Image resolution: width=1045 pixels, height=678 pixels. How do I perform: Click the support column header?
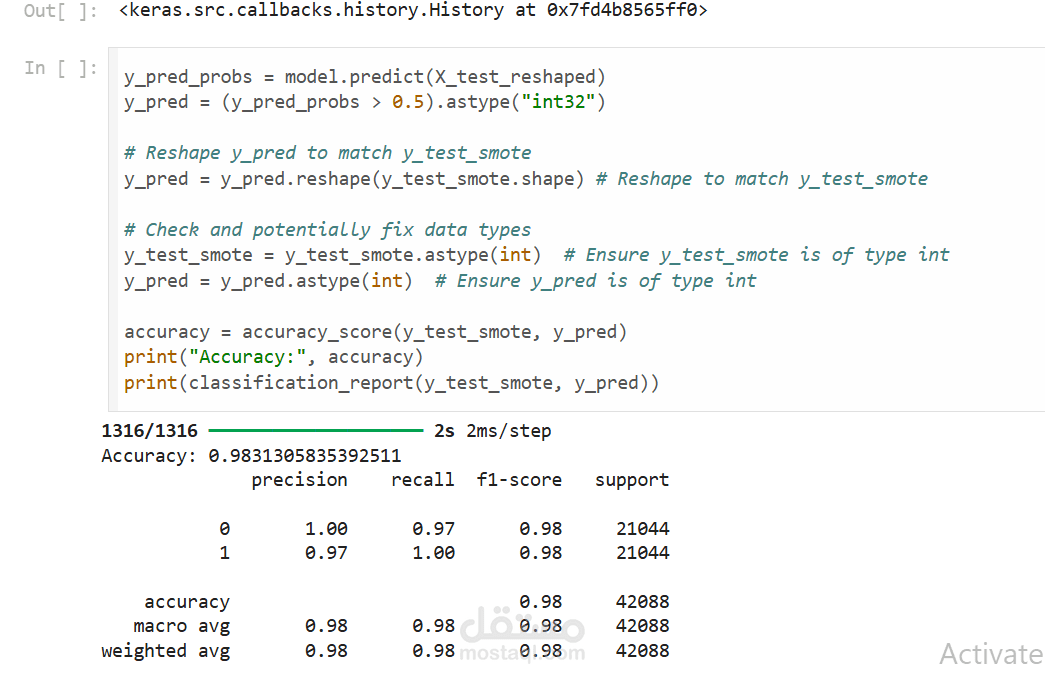coord(632,480)
